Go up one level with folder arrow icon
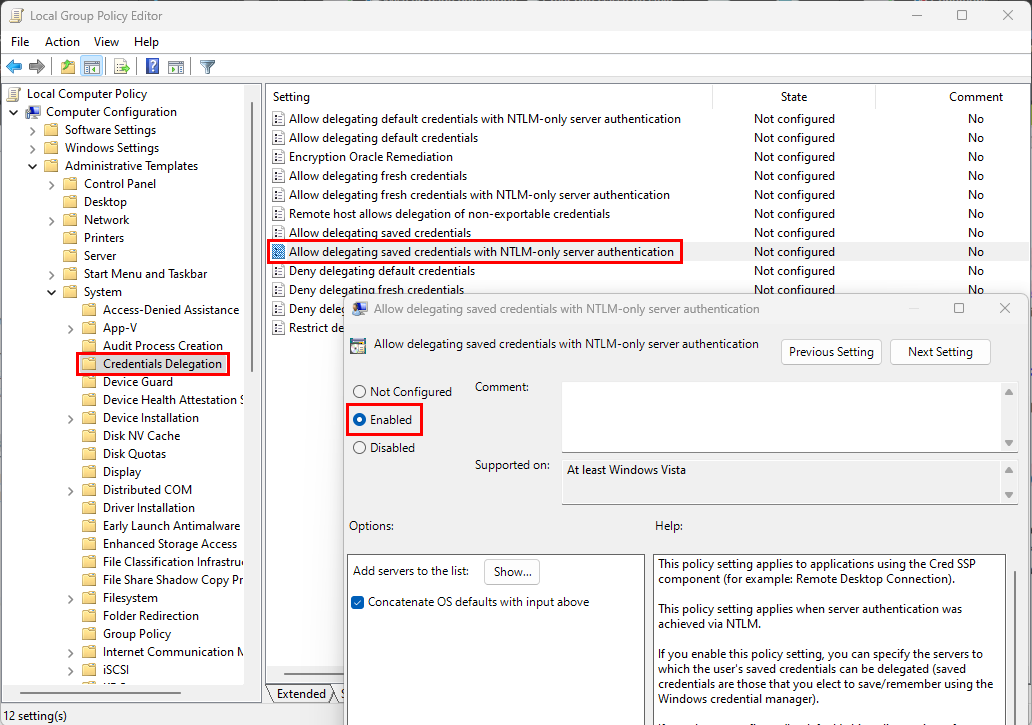This screenshot has height=725, width=1032. 67,66
